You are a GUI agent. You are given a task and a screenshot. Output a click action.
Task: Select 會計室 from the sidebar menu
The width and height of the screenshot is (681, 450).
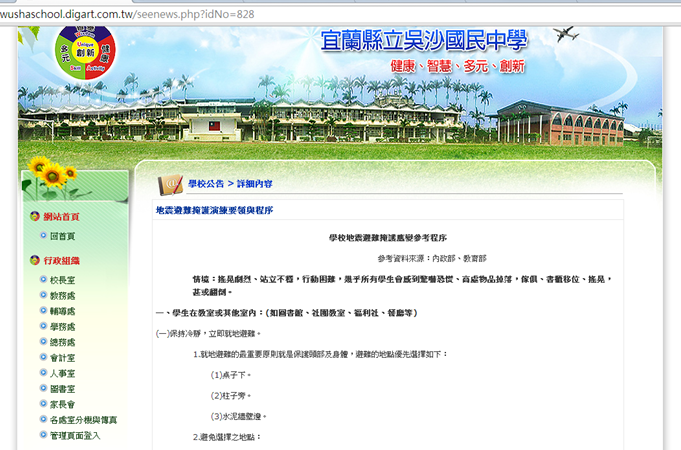pyautogui.click(x=62, y=358)
